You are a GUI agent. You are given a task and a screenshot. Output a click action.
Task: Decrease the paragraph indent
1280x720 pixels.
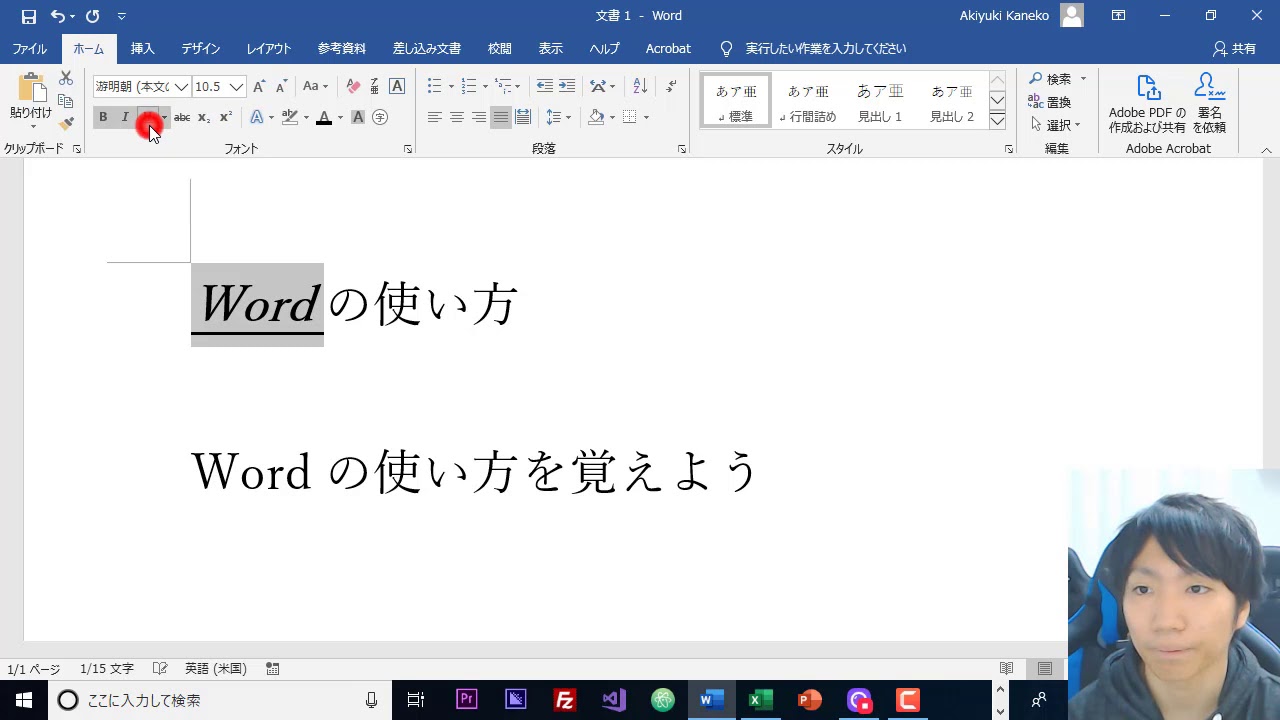(545, 86)
